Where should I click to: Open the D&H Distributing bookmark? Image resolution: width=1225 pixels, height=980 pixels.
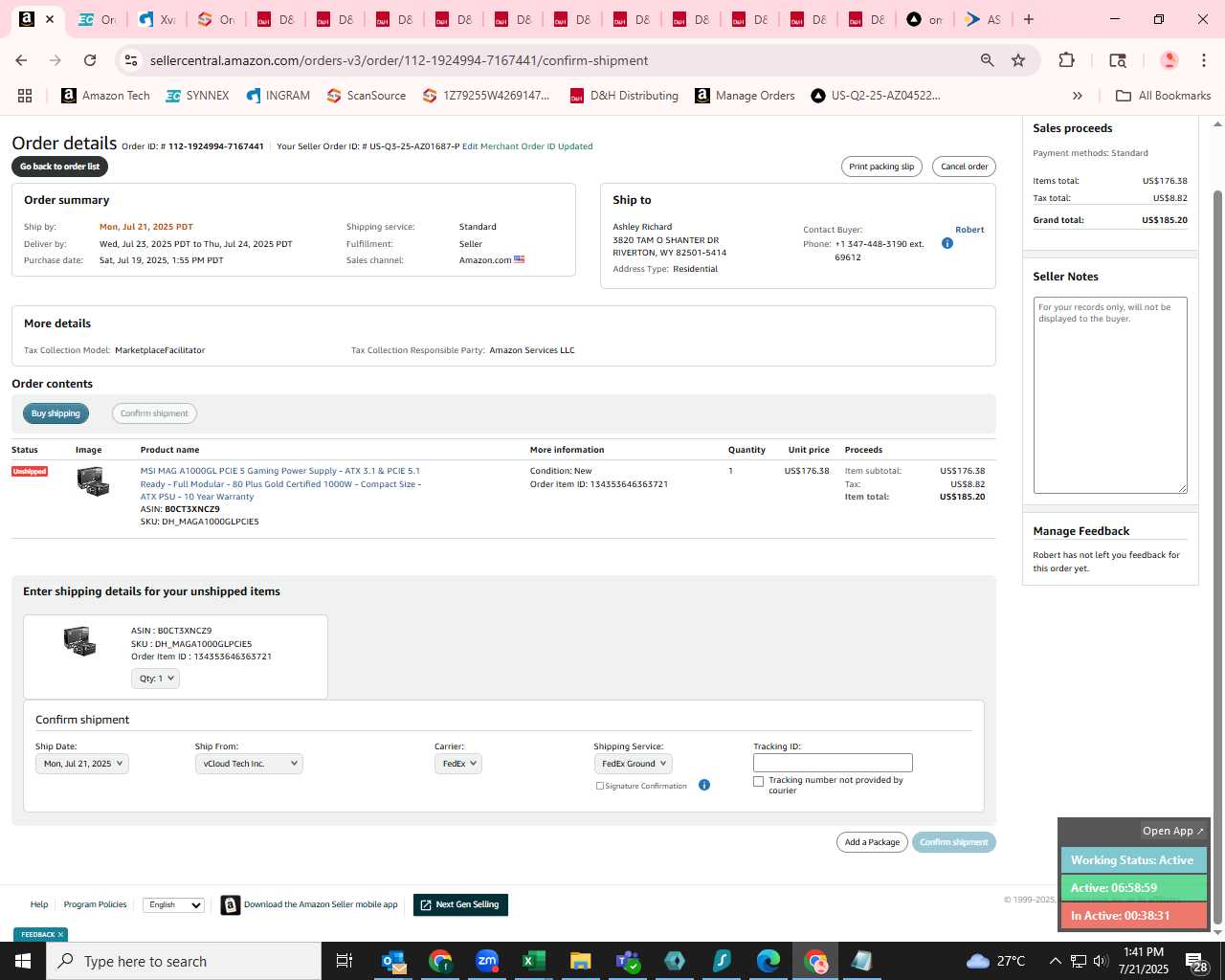[624, 96]
